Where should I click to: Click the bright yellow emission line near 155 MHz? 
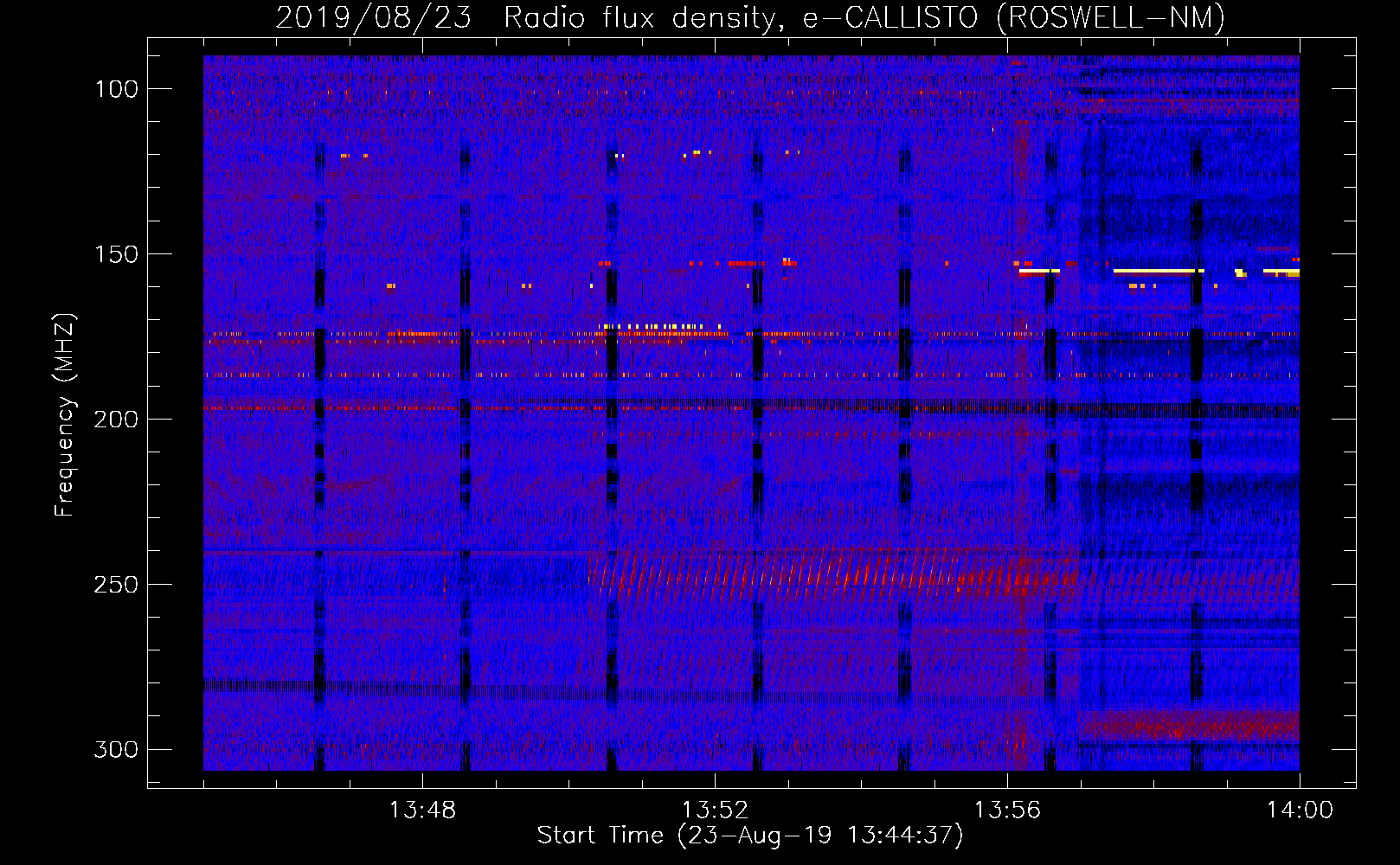[1159, 272]
